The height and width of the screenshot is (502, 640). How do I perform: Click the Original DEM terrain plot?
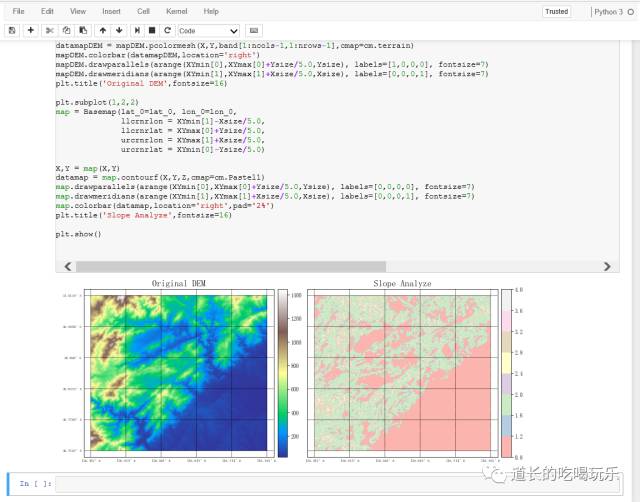pos(179,373)
